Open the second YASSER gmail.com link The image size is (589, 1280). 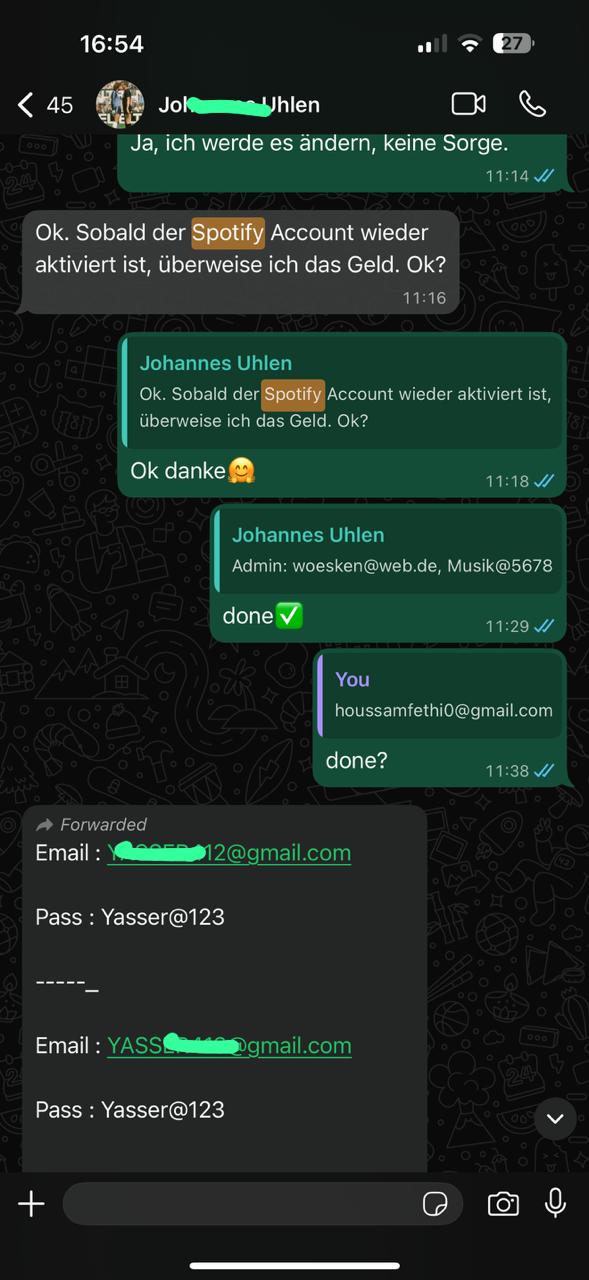coord(229,1045)
